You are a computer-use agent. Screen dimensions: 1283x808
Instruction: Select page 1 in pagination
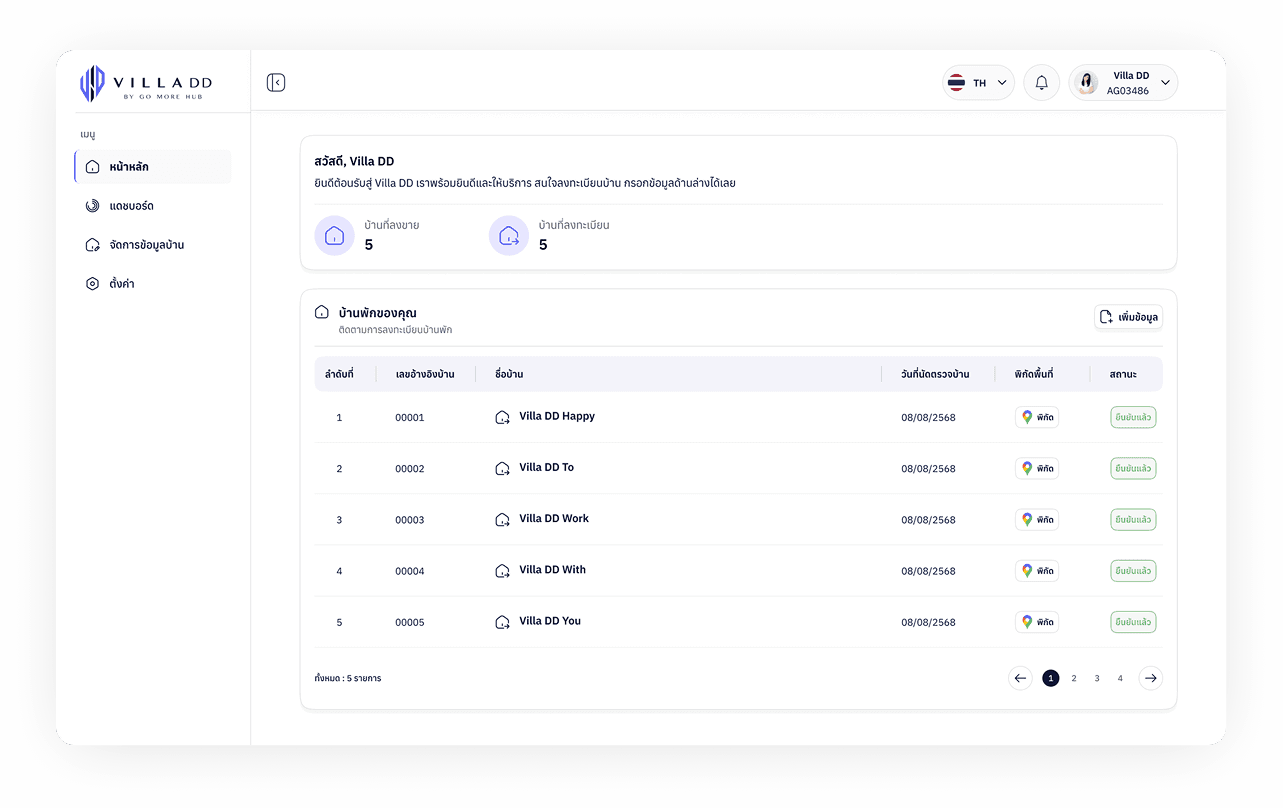pyautogui.click(x=1051, y=678)
